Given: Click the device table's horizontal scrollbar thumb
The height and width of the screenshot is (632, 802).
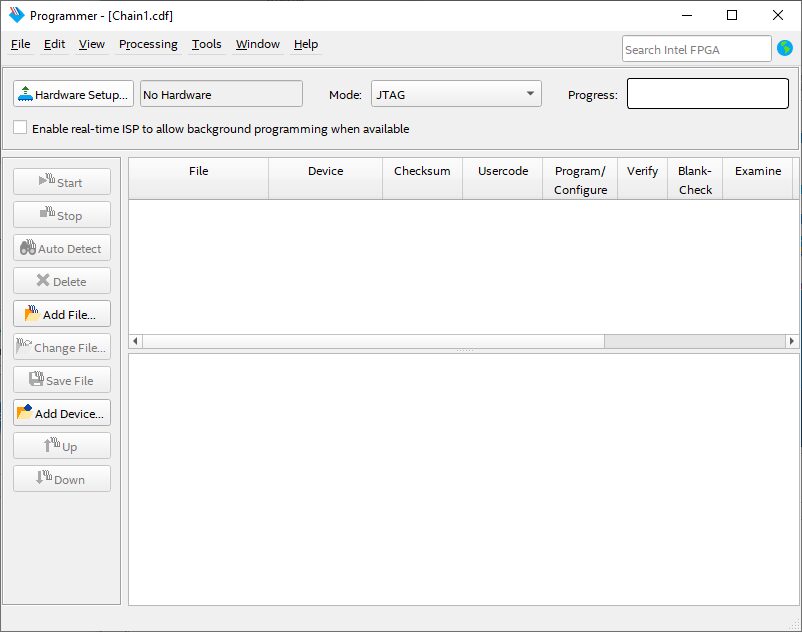Looking at the screenshot, I should pyautogui.click(x=373, y=341).
